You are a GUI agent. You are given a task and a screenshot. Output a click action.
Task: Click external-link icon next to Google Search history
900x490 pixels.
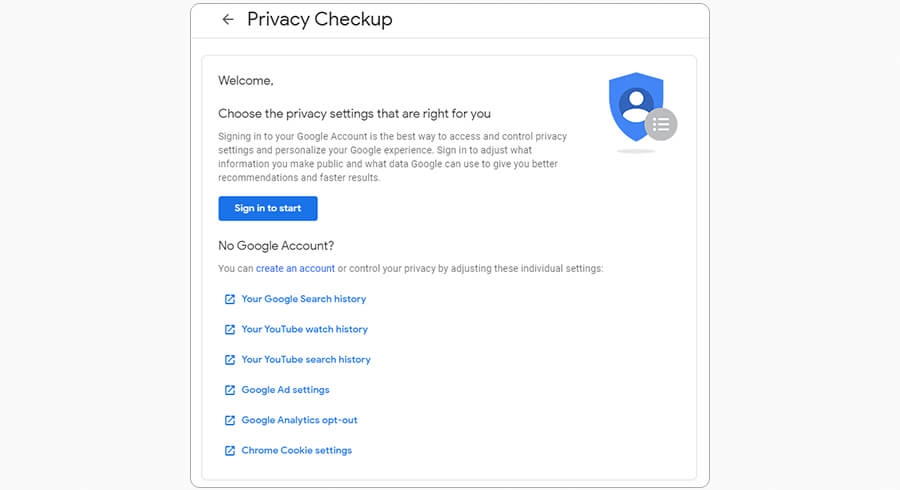tap(230, 299)
